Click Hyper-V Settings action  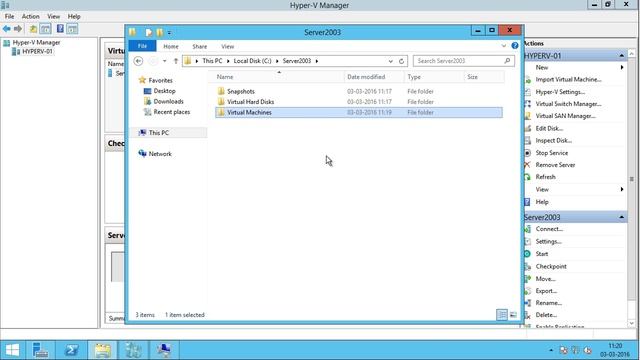click(x=560, y=92)
